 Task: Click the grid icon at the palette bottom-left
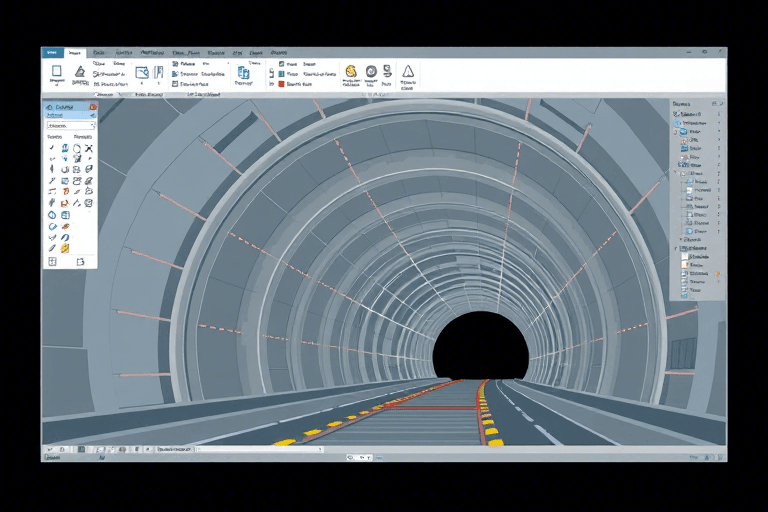coord(52,262)
